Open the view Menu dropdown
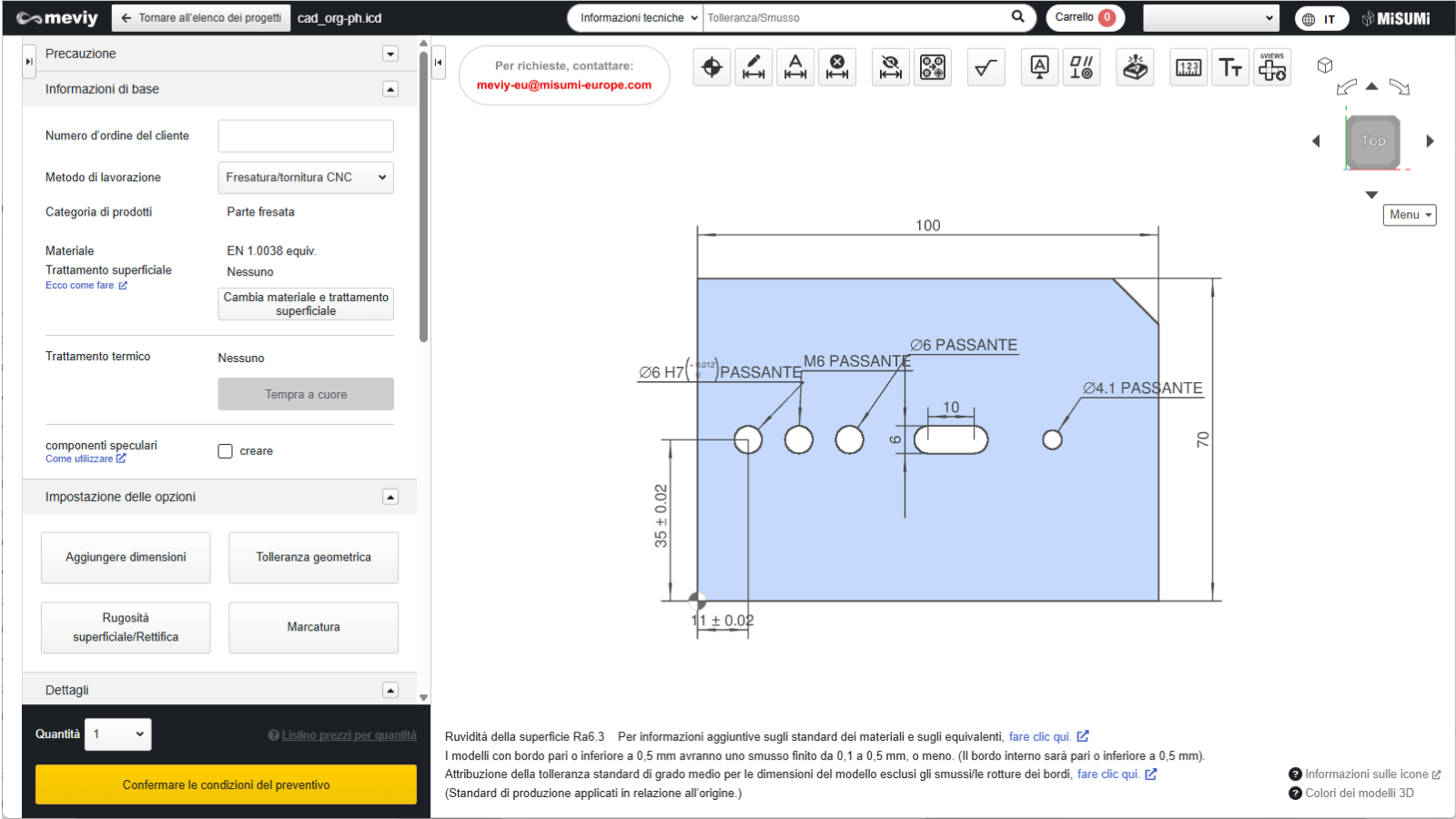 pyautogui.click(x=1410, y=215)
